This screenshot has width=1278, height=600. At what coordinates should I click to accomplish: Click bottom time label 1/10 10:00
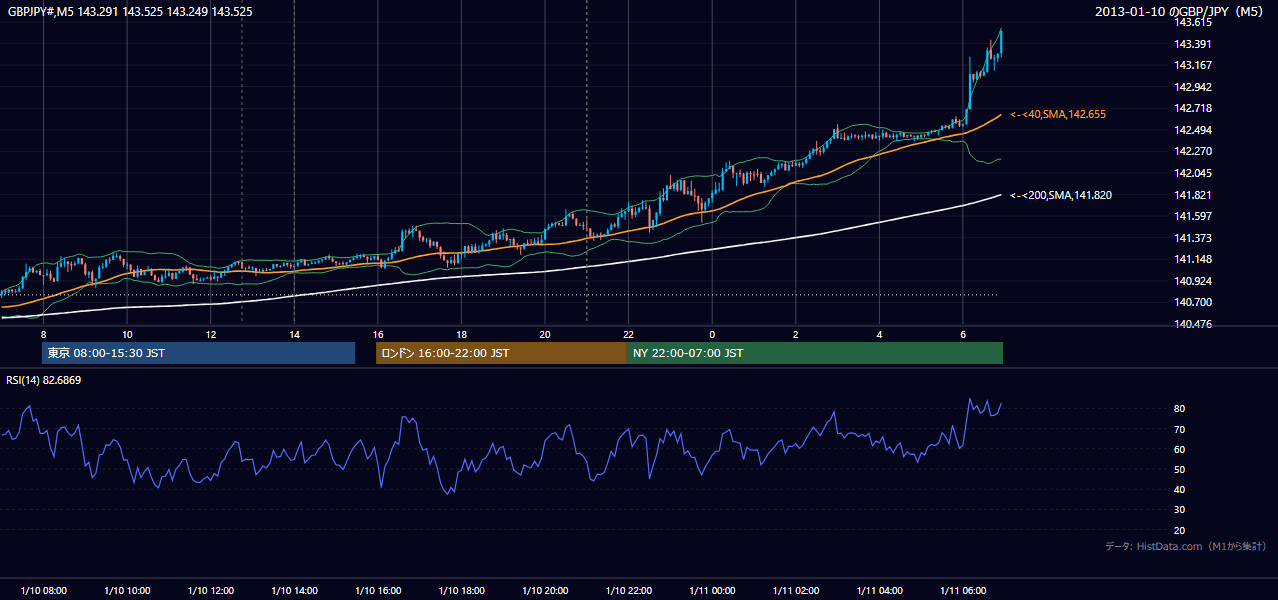[x=127, y=591]
